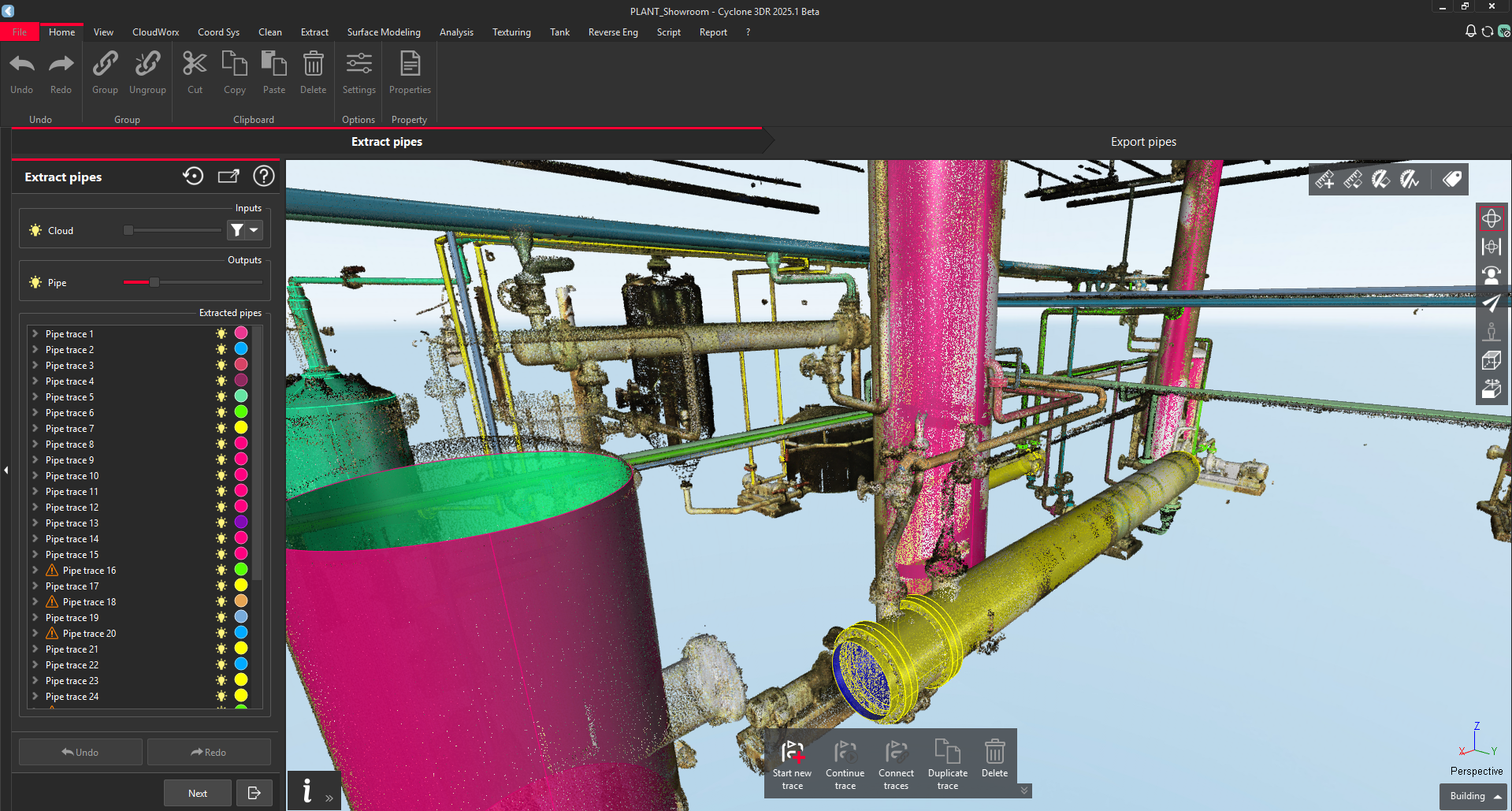Toggle the Cloud input visibility light
Screen dimensions: 1512x811
(35, 230)
